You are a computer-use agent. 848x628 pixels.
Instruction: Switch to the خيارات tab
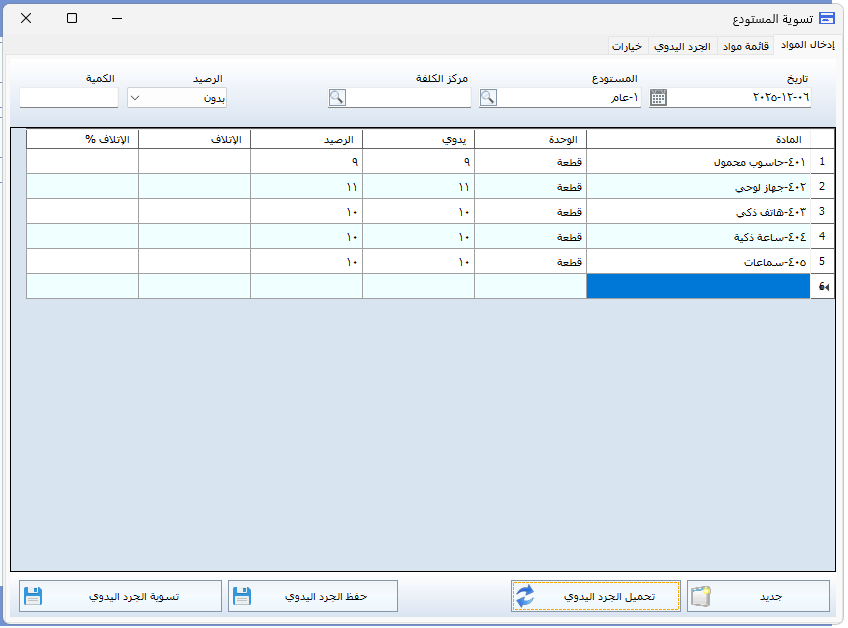pos(629,46)
